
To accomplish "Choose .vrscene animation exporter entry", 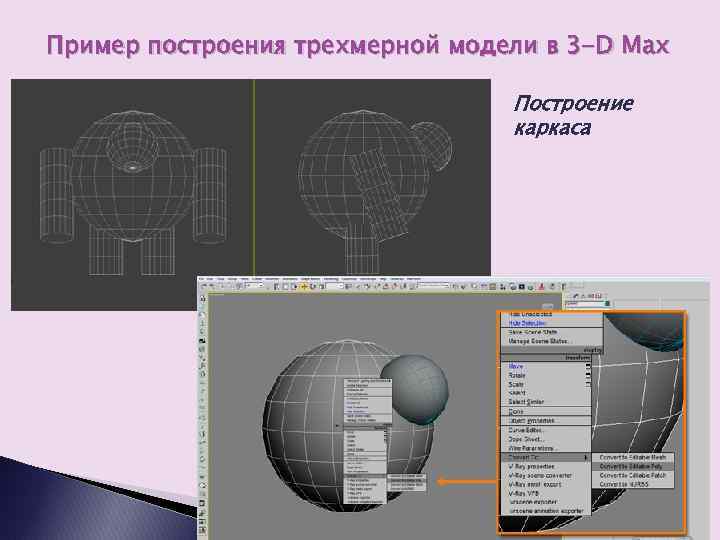I will 546,511.
